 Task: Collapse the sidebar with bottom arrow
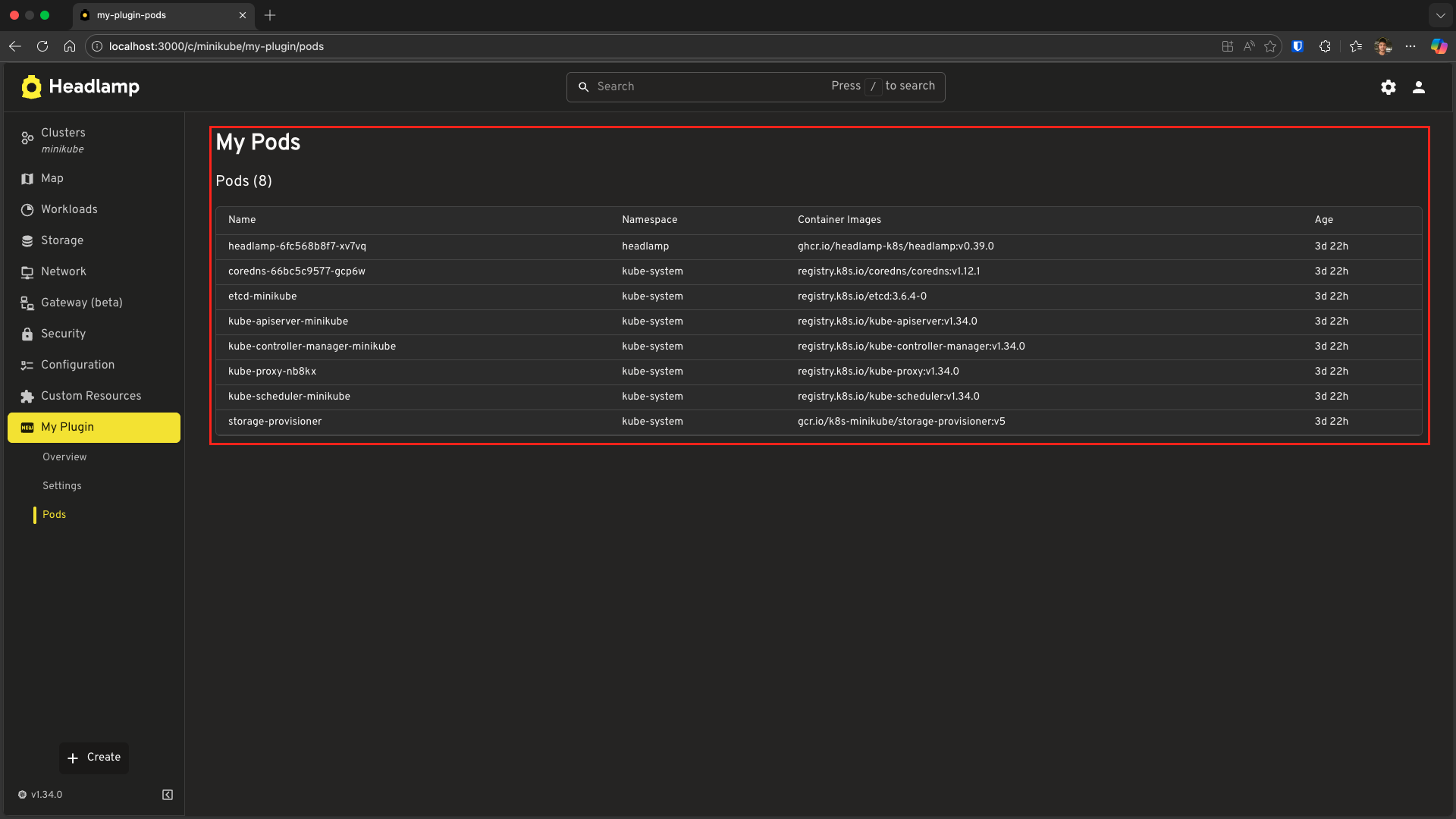[x=167, y=794]
